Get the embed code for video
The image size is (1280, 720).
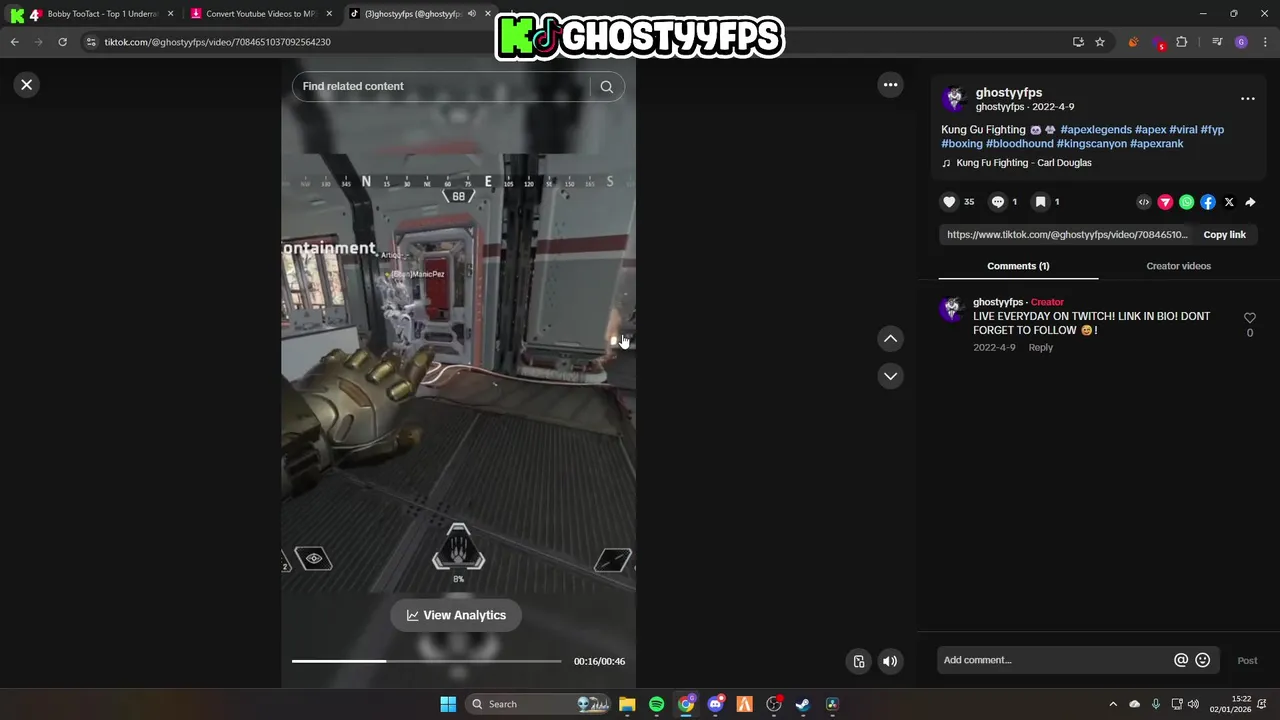(x=1144, y=202)
